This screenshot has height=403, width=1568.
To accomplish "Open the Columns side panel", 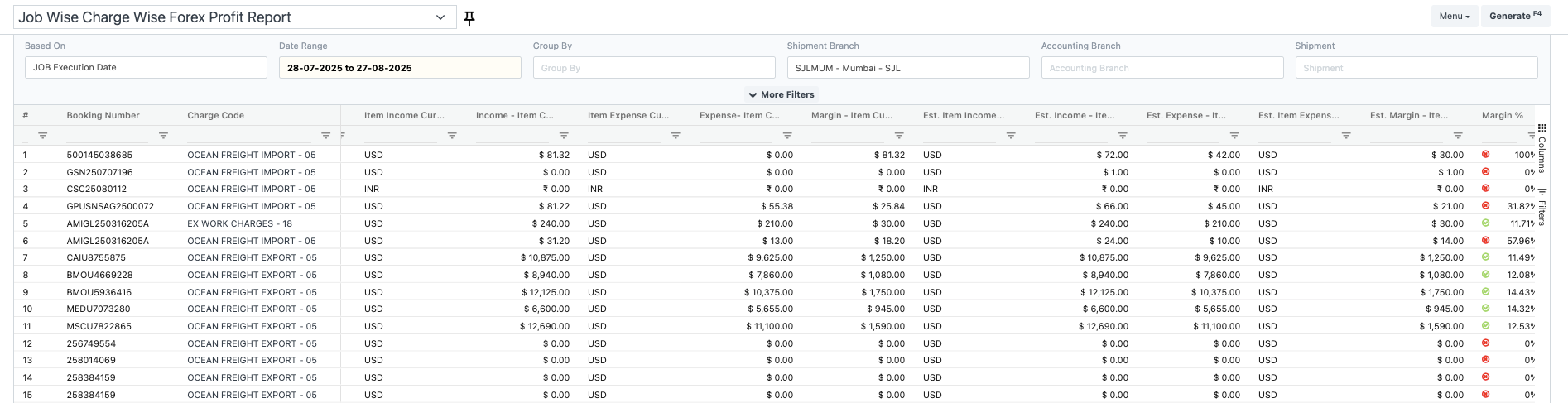I will [1542, 147].
